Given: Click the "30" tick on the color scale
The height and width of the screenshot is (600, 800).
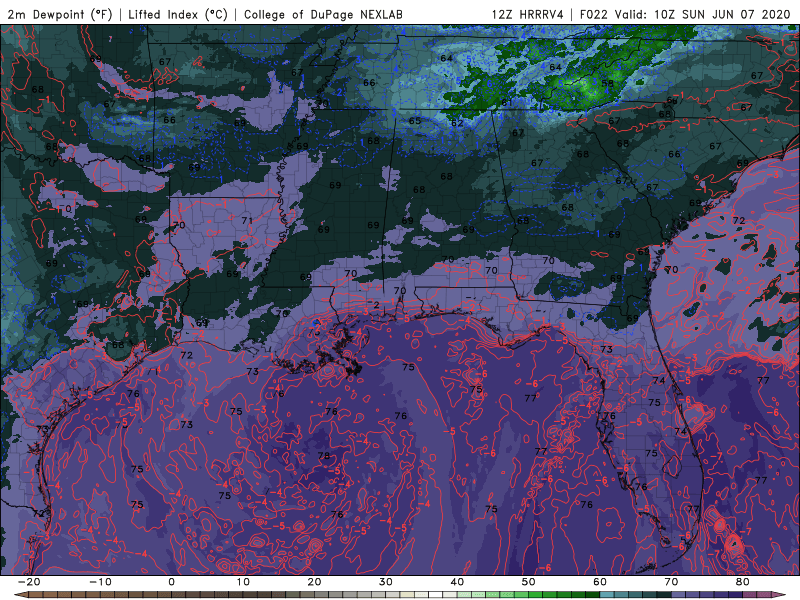Looking at the screenshot, I should (x=386, y=582).
